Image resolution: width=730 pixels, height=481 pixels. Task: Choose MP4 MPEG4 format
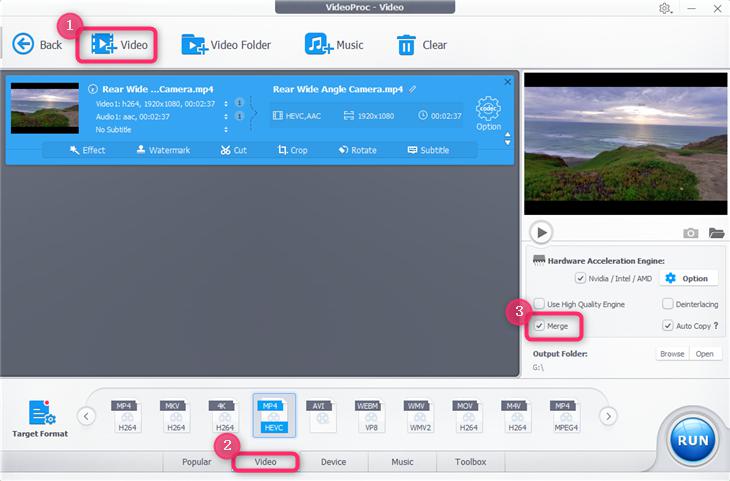point(565,416)
